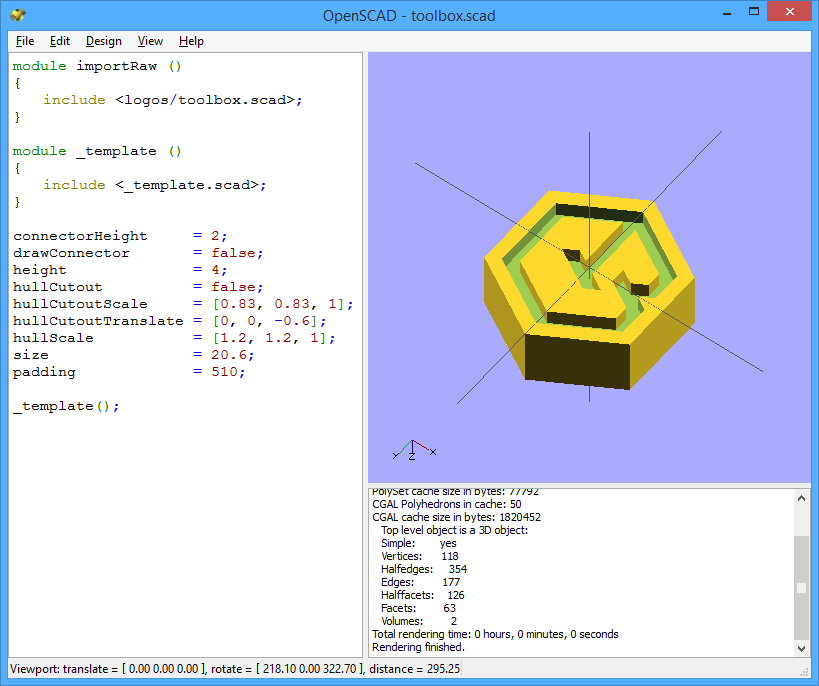Image resolution: width=819 pixels, height=686 pixels.
Task: Open the Design menu
Action: (103, 41)
